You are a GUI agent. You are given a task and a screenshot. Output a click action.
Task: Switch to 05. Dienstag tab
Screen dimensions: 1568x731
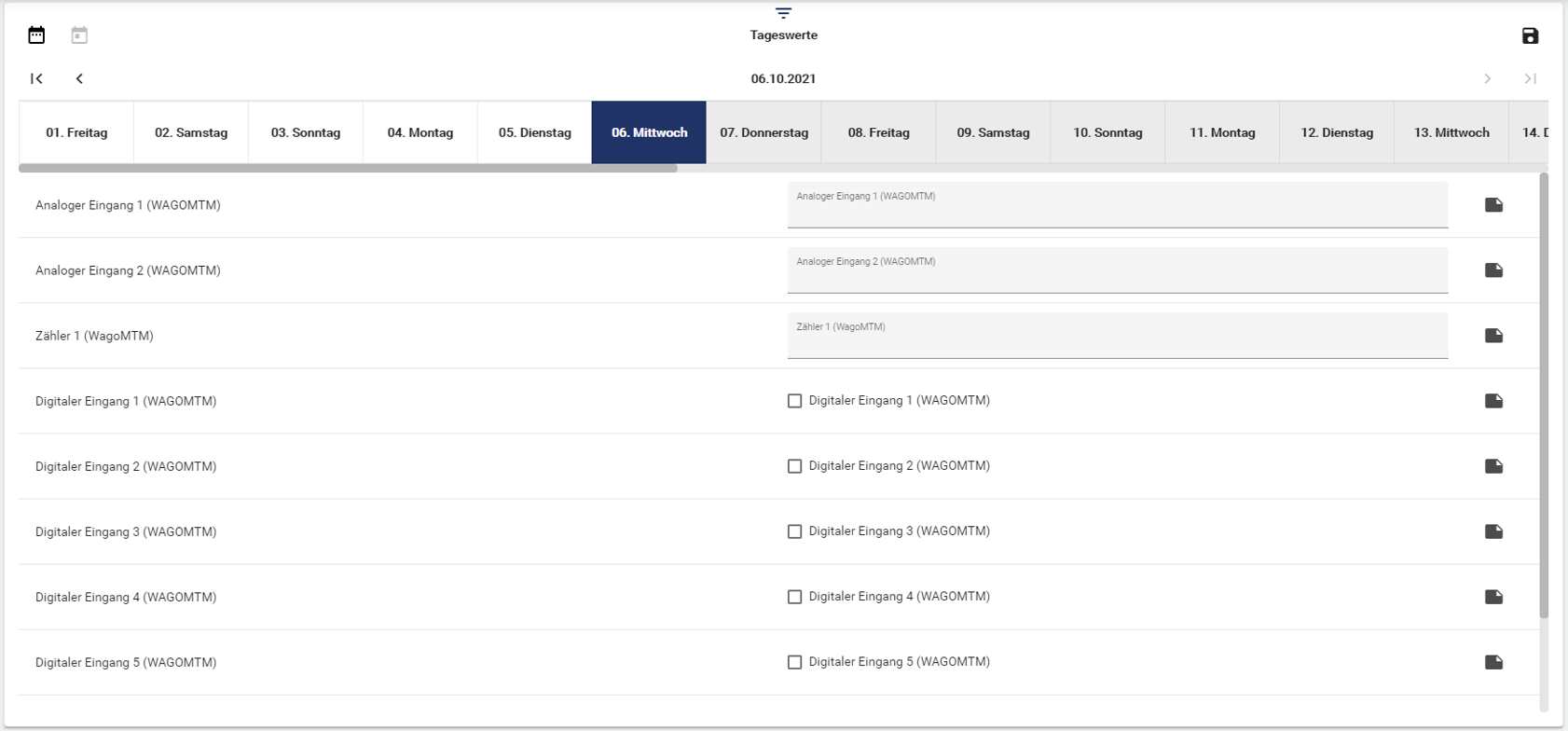click(534, 132)
